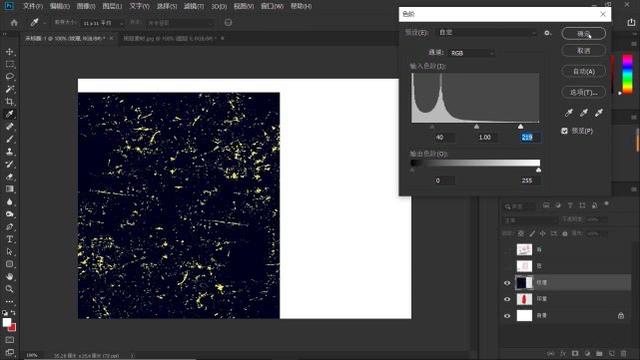Click the Levels preset gear icon
Viewport: 640px width, 360px height.
tap(547, 33)
